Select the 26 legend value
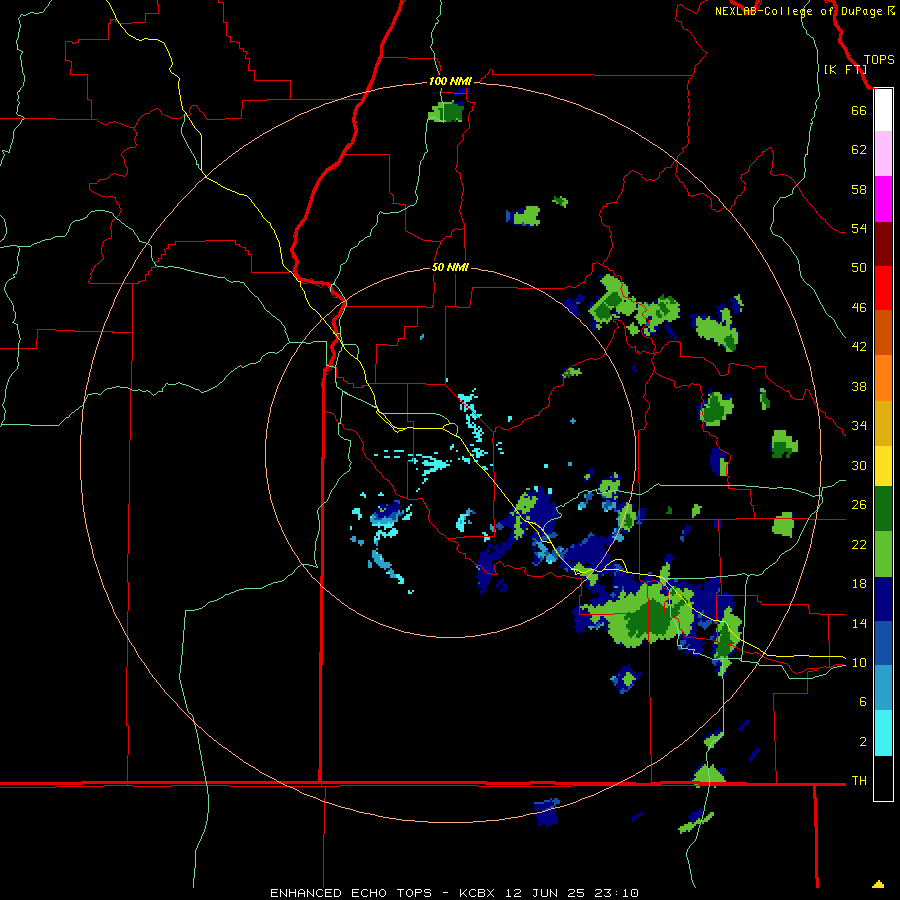Image resolution: width=900 pixels, height=900 pixels. (859, 505)
